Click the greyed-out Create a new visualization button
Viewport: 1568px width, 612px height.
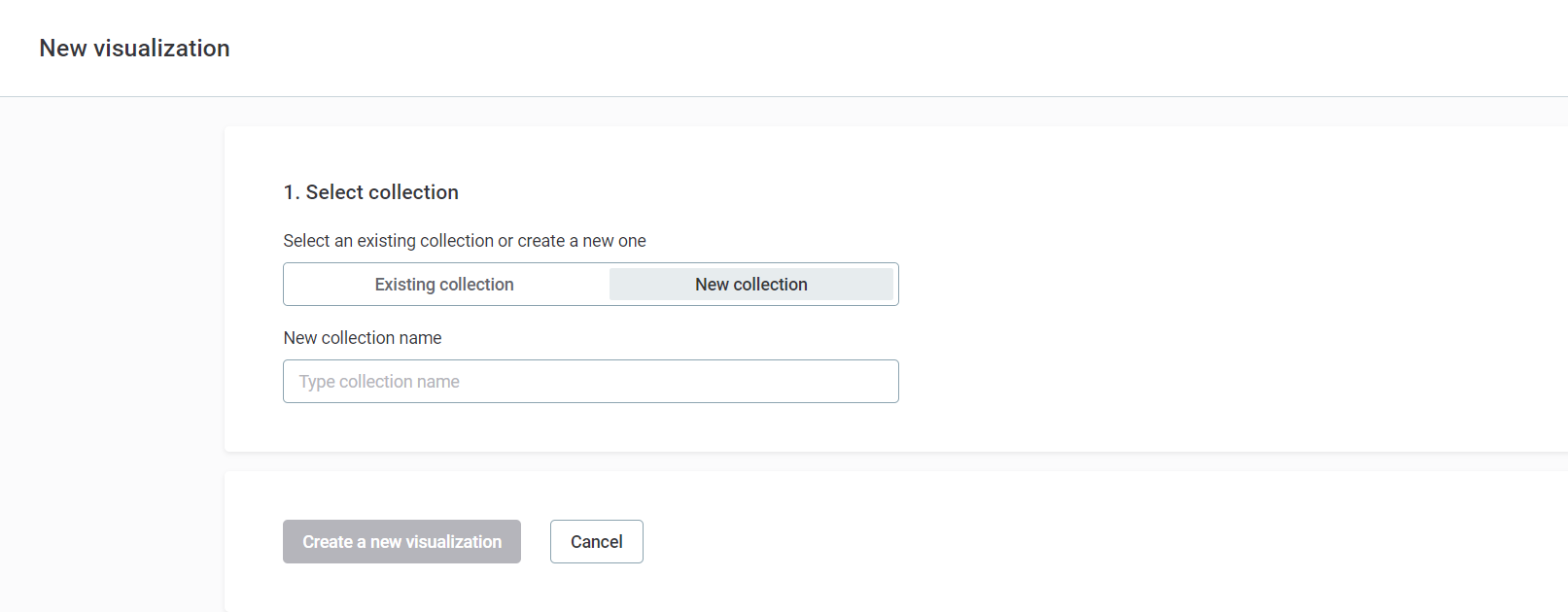click(401, 542)
